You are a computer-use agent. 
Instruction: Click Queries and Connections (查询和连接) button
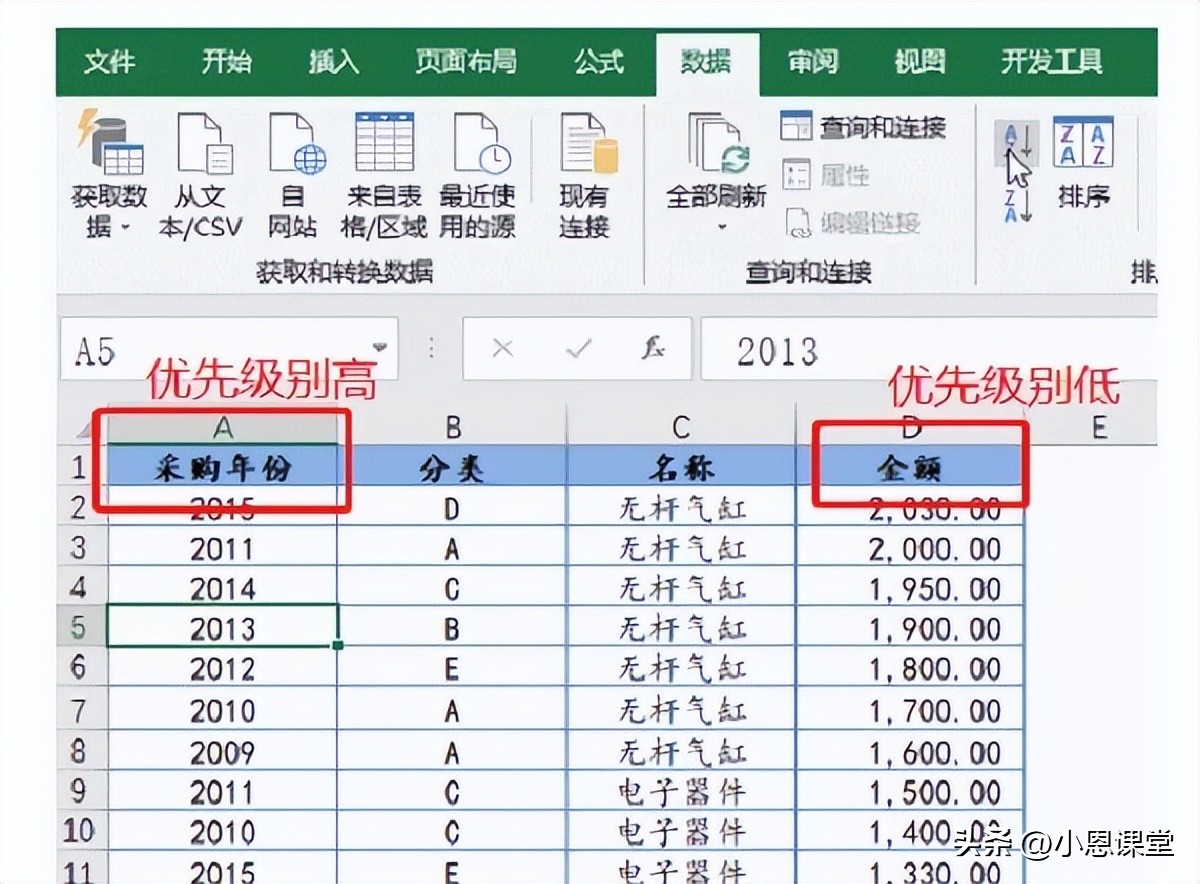[x=862, y=128]
